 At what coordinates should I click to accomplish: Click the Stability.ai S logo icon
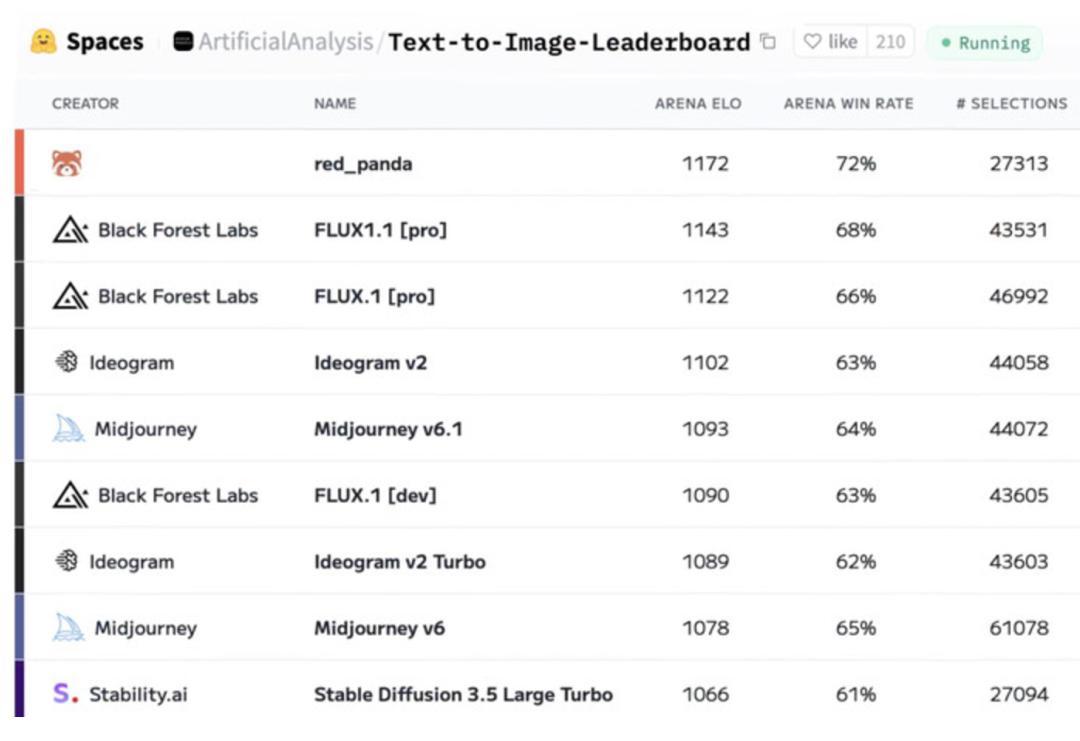tap(65, 693)
